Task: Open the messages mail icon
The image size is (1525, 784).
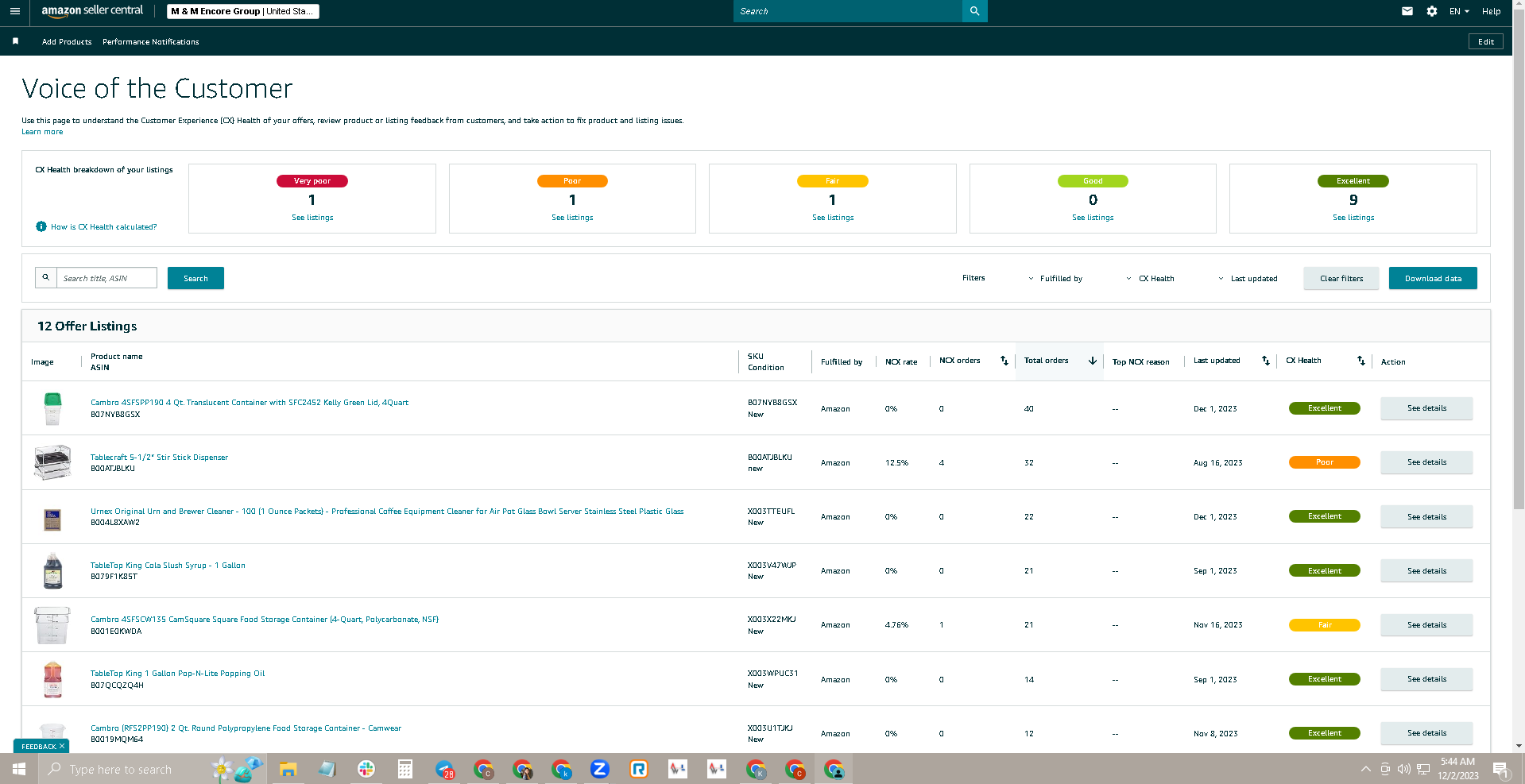Action: pyautogui.click(x=1407, y=11)
